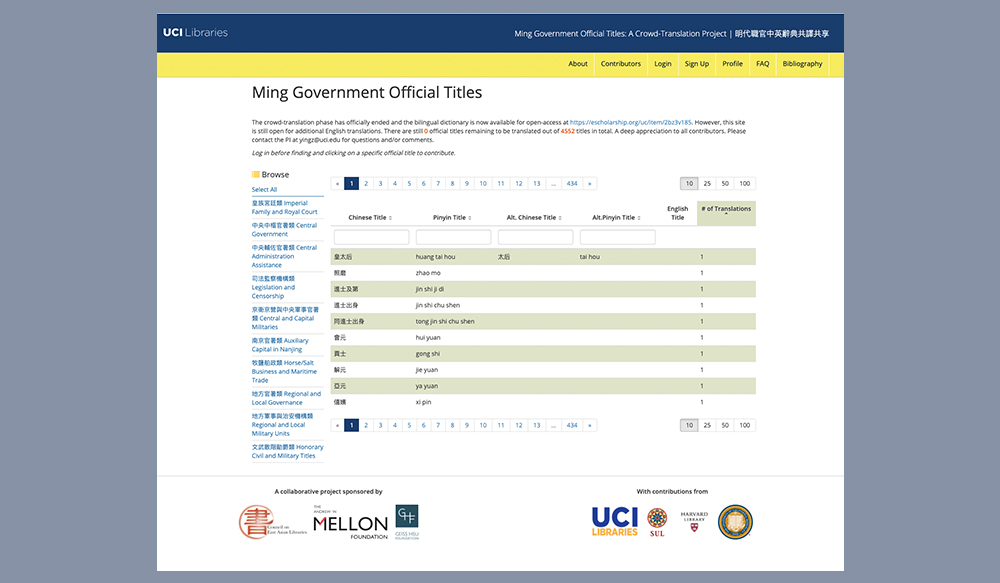
Task: Open the Bibliography page
Action: (x=802, y=64)
